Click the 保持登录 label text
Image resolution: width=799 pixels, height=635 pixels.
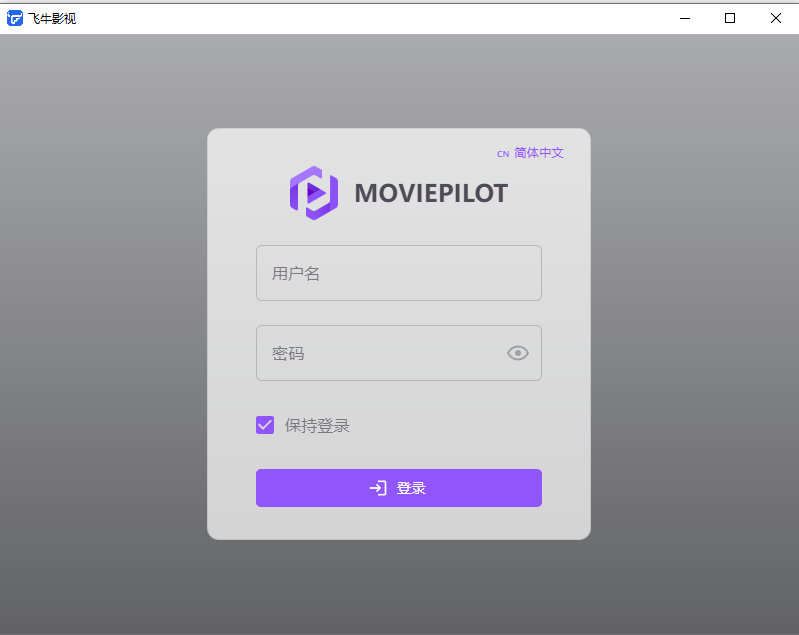pos(317,426)
